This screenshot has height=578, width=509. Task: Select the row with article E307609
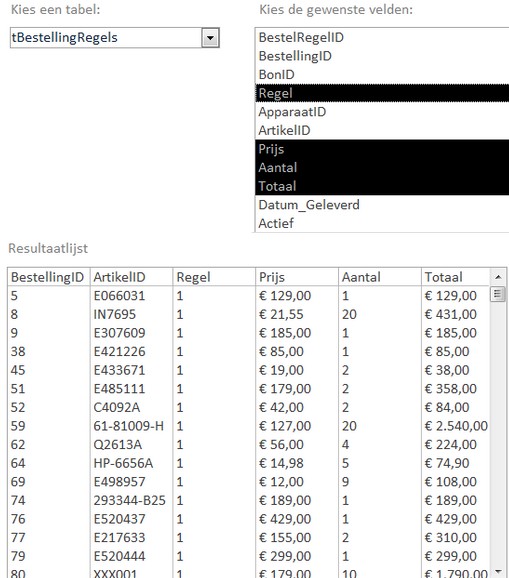[249, 333]
